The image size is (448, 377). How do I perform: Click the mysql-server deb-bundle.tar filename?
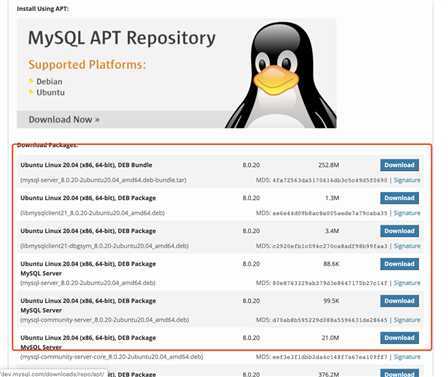(x=103, y=180)
